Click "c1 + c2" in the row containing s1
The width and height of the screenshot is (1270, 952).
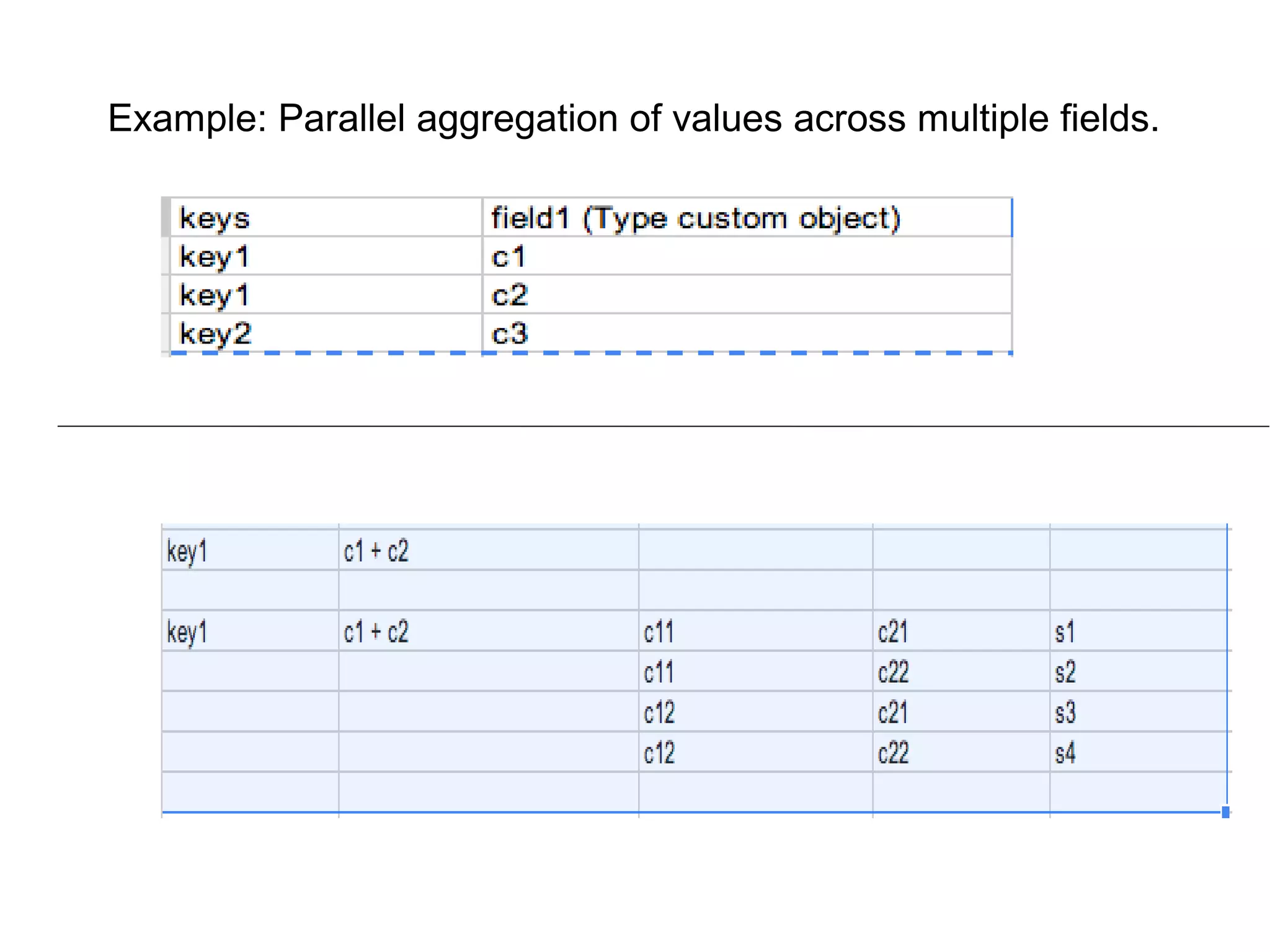[x=489, y=631]
